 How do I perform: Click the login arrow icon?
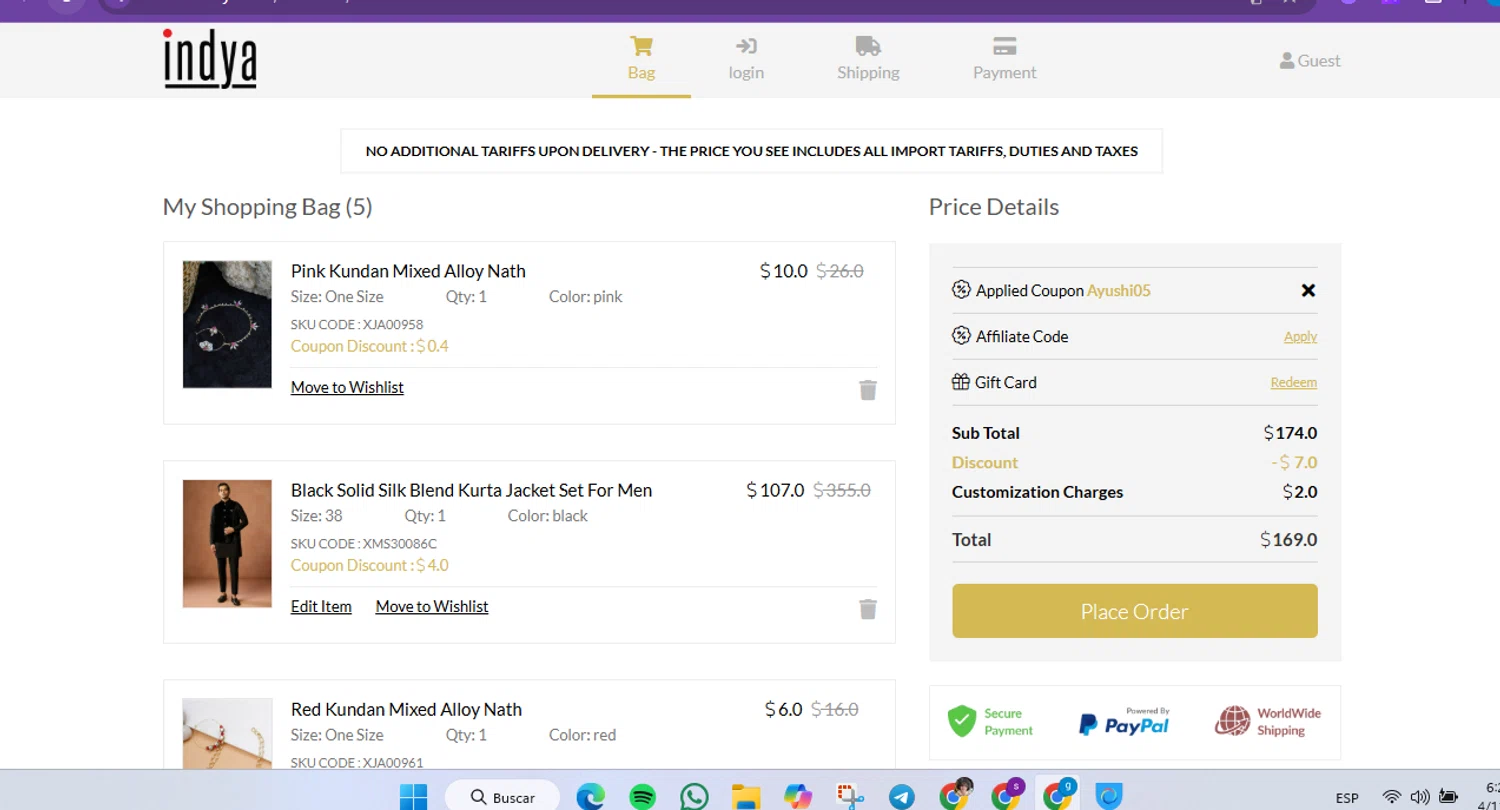coord(746,46)
